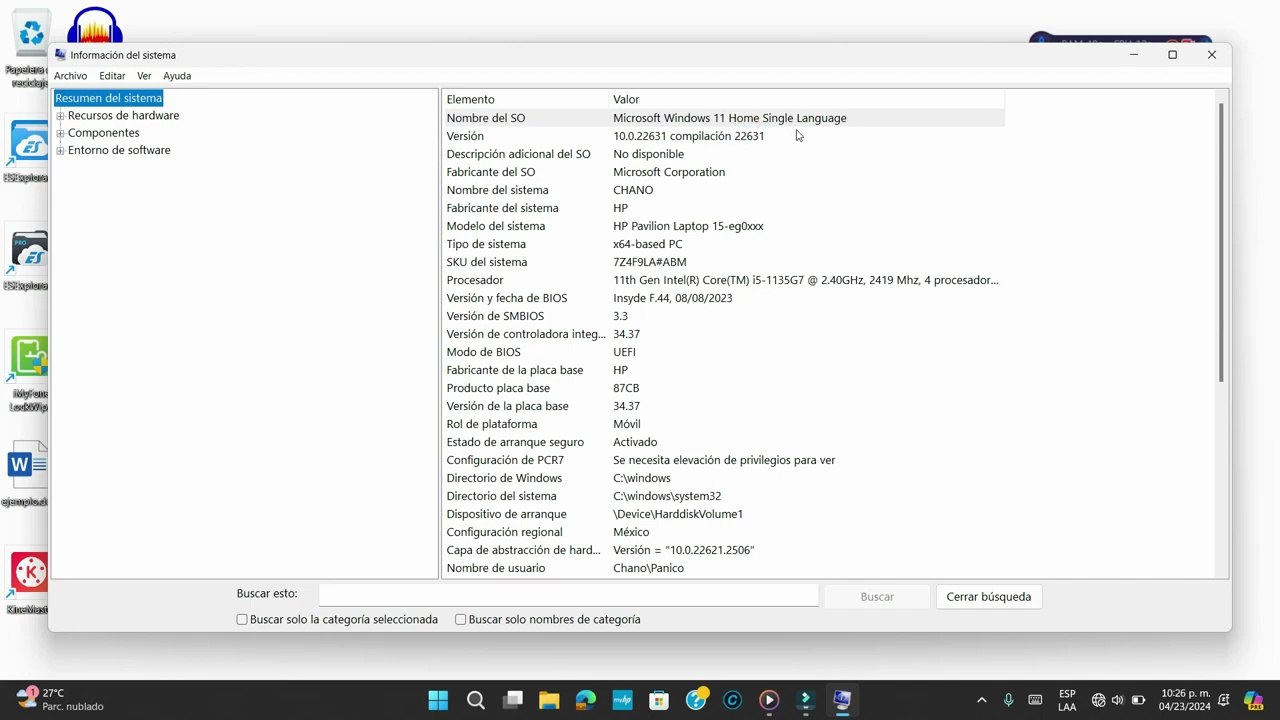
Task: Click into the 'Buscar esto' search field
Action: (568, 595)
